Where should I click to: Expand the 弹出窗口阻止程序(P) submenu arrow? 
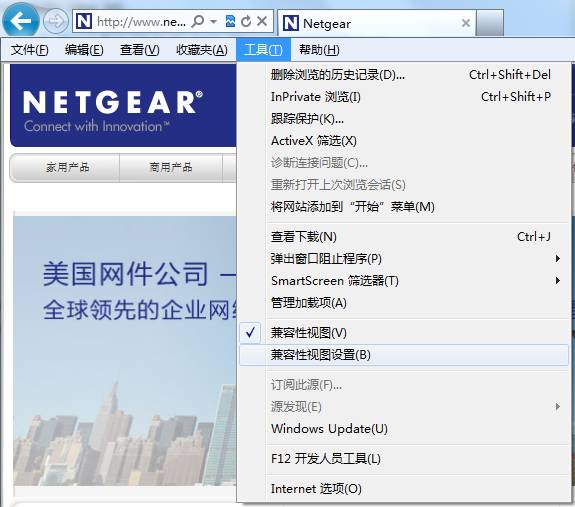pyautogui.click(x=558, y=258)
